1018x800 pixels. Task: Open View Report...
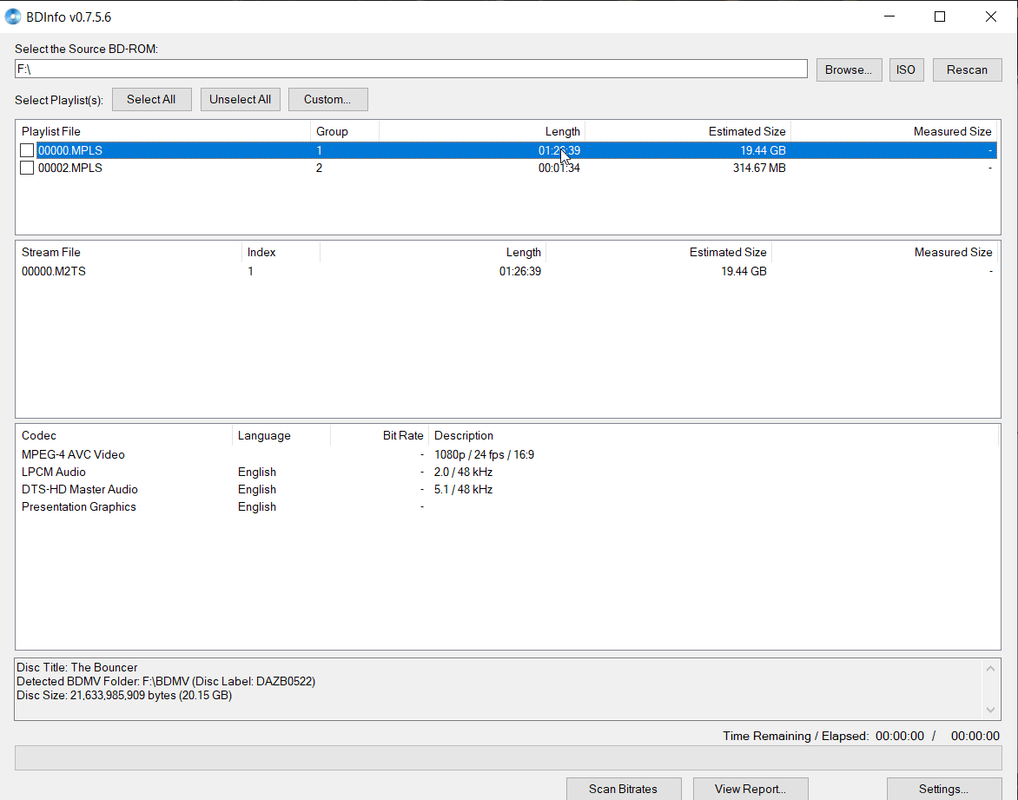coord(750,788)
